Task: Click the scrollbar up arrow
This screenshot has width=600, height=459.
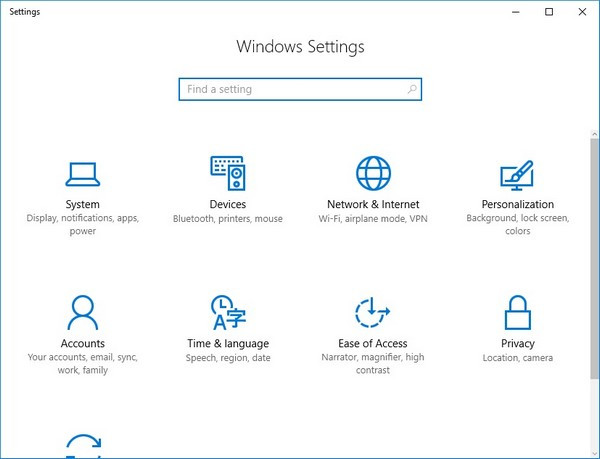Action: click(x=594, y=134)
